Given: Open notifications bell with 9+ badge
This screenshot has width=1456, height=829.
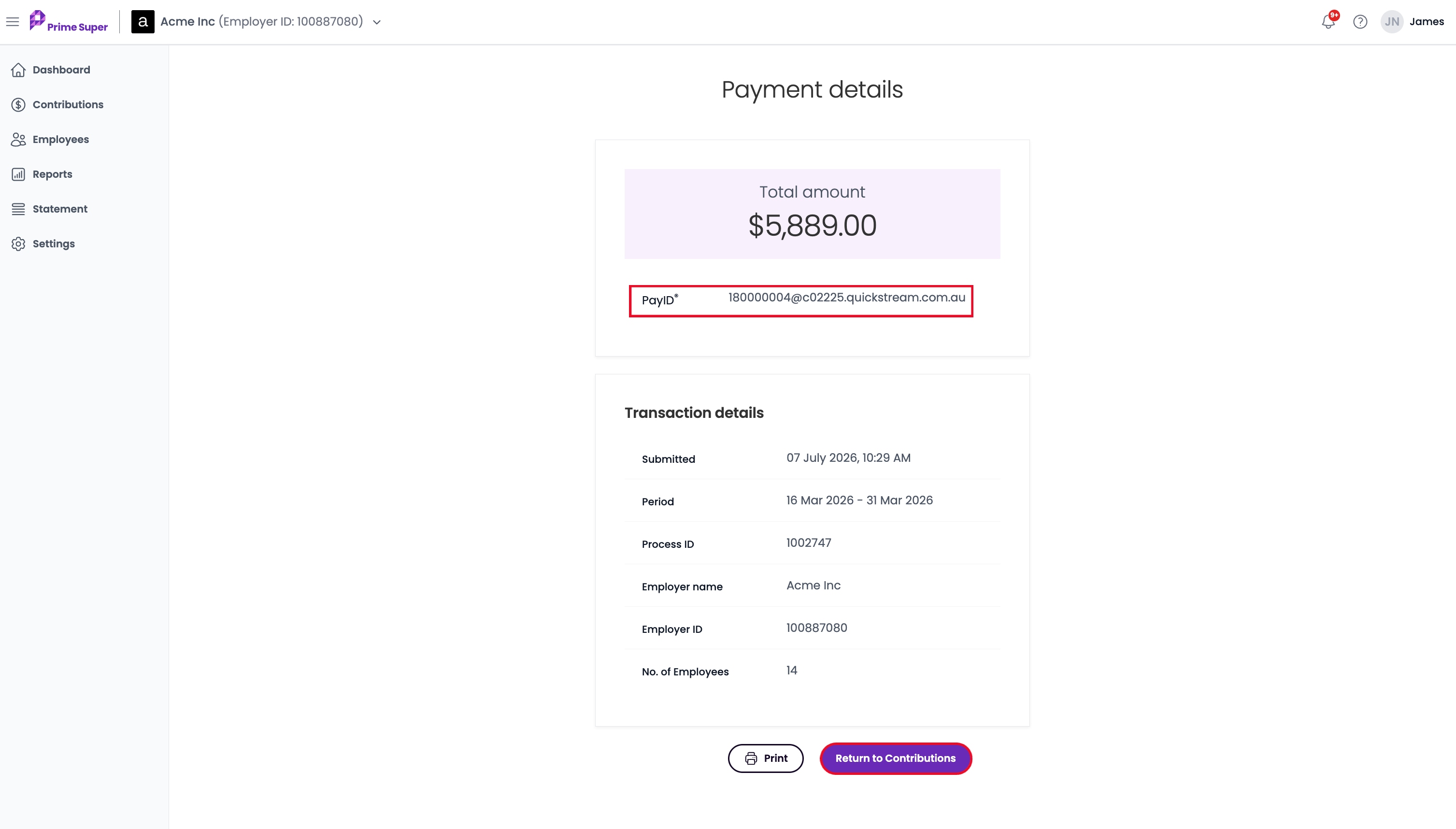Looking at the screenshot, I should [x=1328, y=21].
